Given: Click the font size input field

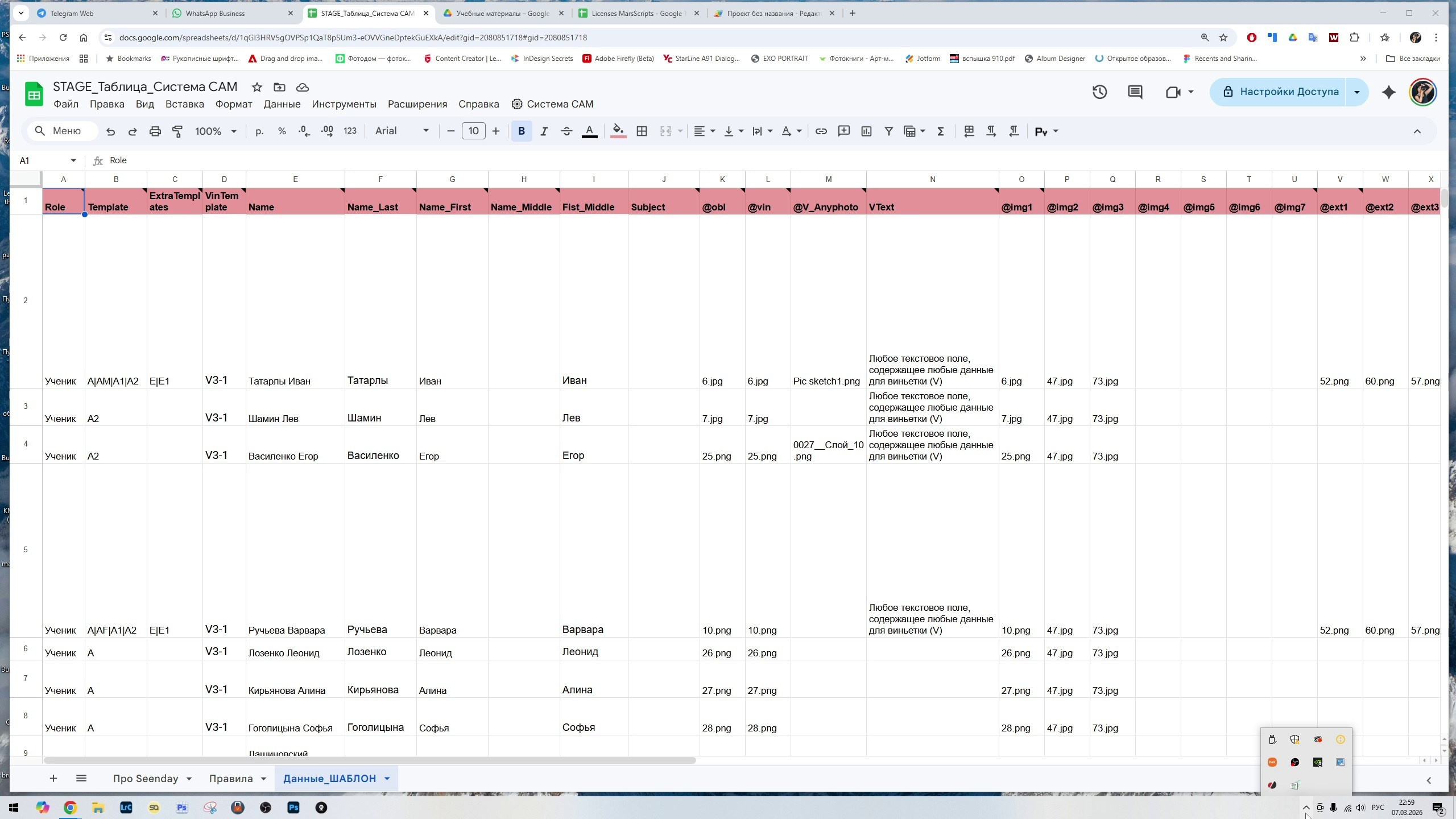Looking at the screenshot, I should (473, 131).
